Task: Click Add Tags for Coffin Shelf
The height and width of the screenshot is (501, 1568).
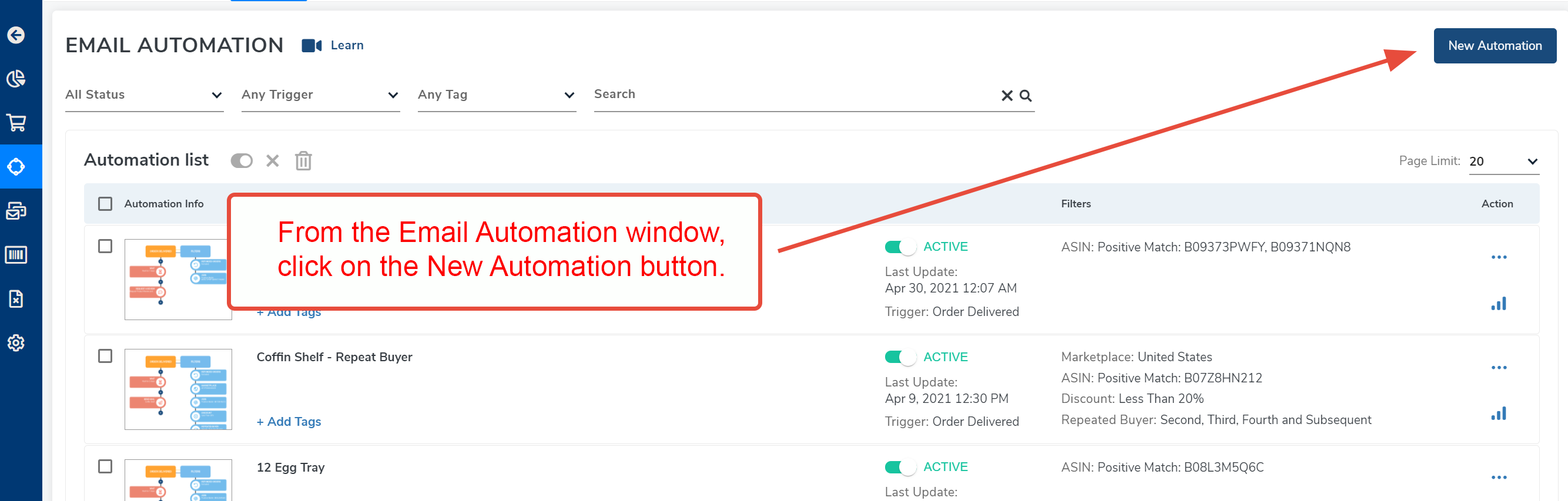Action: [289, 422]
